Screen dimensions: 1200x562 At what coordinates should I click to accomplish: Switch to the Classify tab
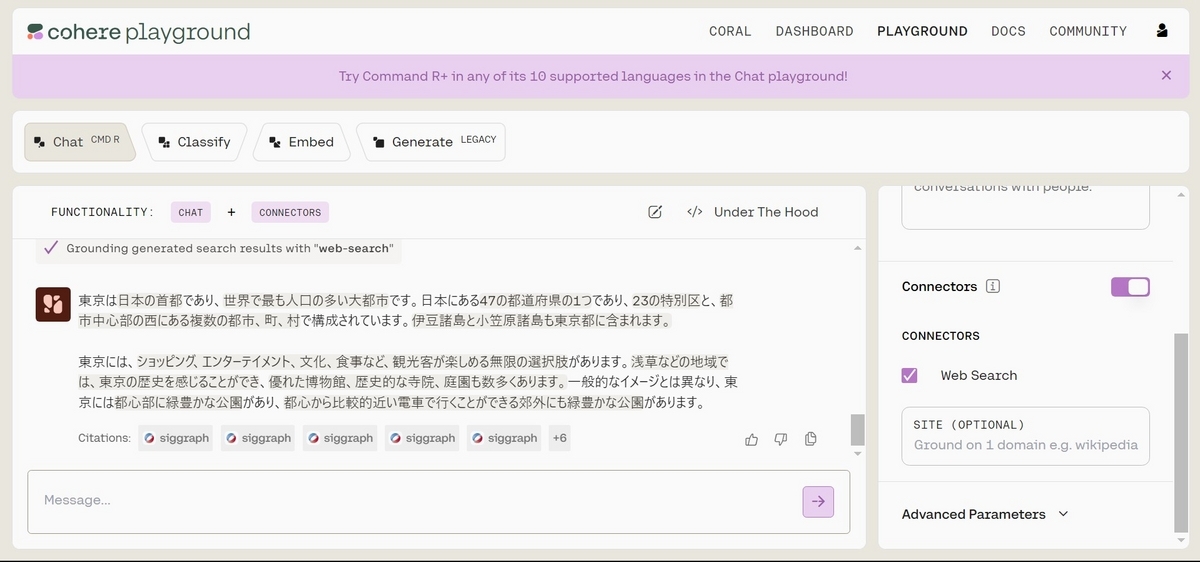[194, 142]
